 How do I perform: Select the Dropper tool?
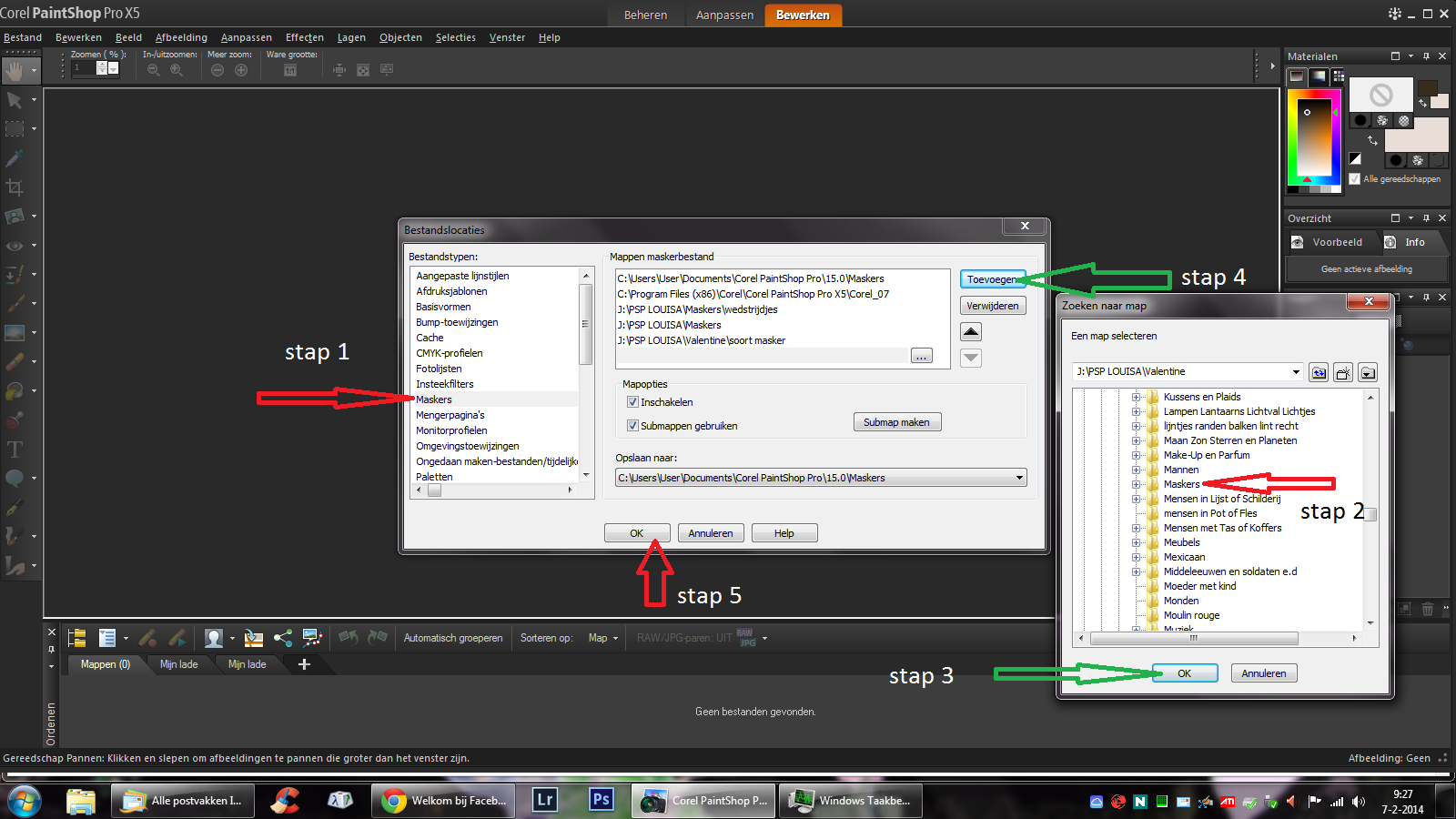click(15, 158)
